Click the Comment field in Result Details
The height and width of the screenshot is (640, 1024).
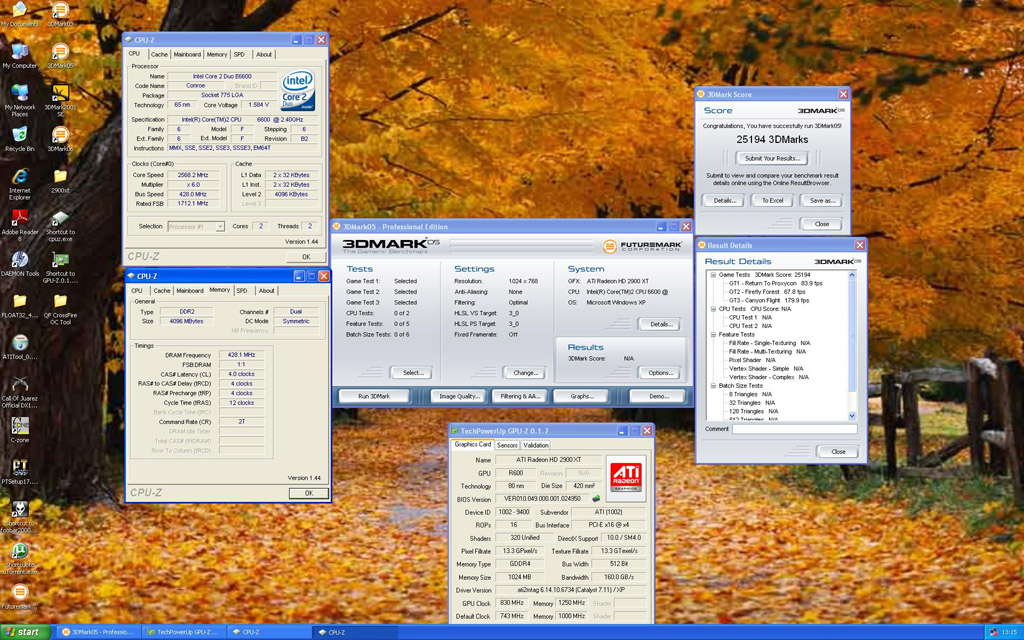[x=794, y=429]
